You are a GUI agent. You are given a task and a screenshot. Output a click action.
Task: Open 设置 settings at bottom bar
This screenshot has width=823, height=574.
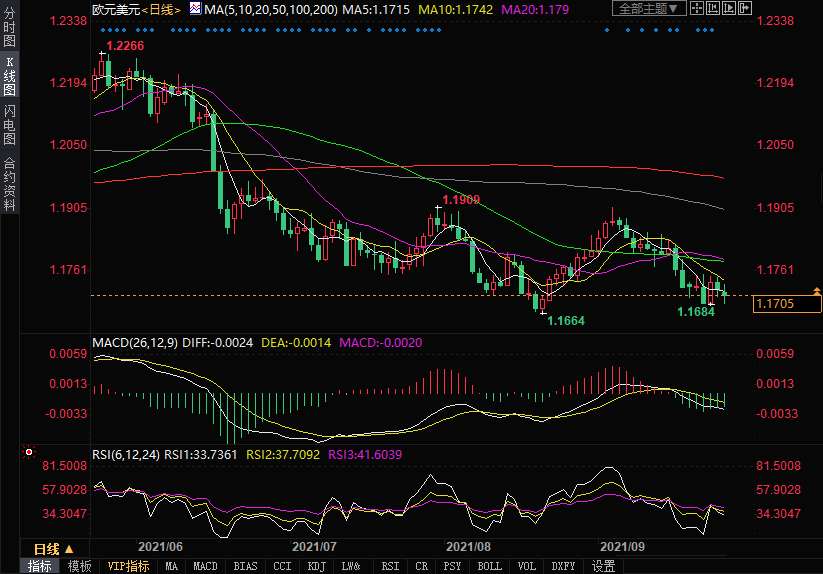[x=603, y=566]
